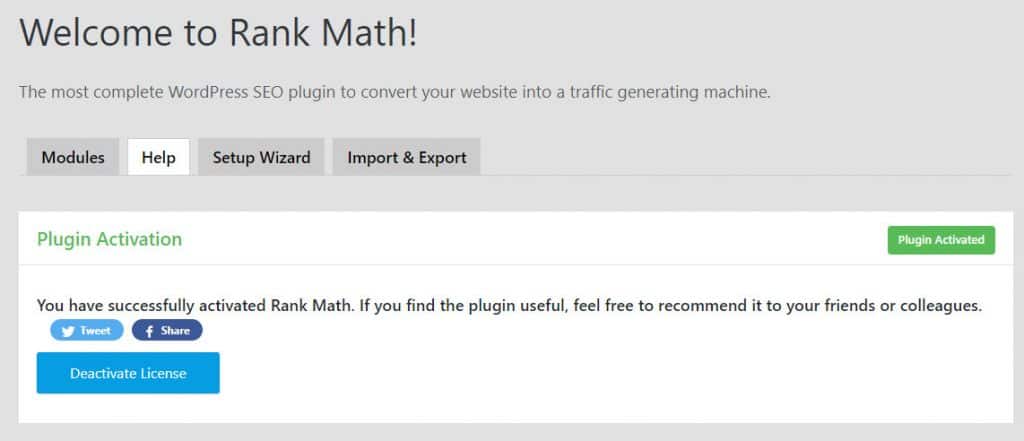Go to the Setup Wizard tab
This screenshot has height=441, width=1024.
261,157
